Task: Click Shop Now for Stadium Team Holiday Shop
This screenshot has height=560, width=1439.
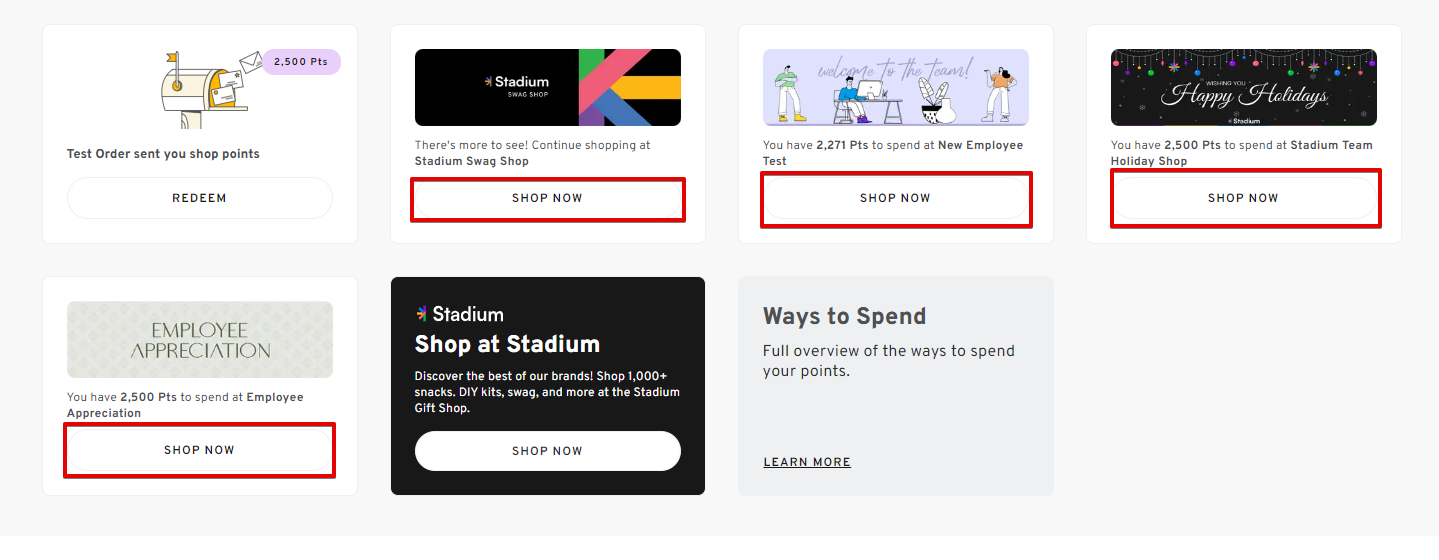Action: click(1243, 198)
